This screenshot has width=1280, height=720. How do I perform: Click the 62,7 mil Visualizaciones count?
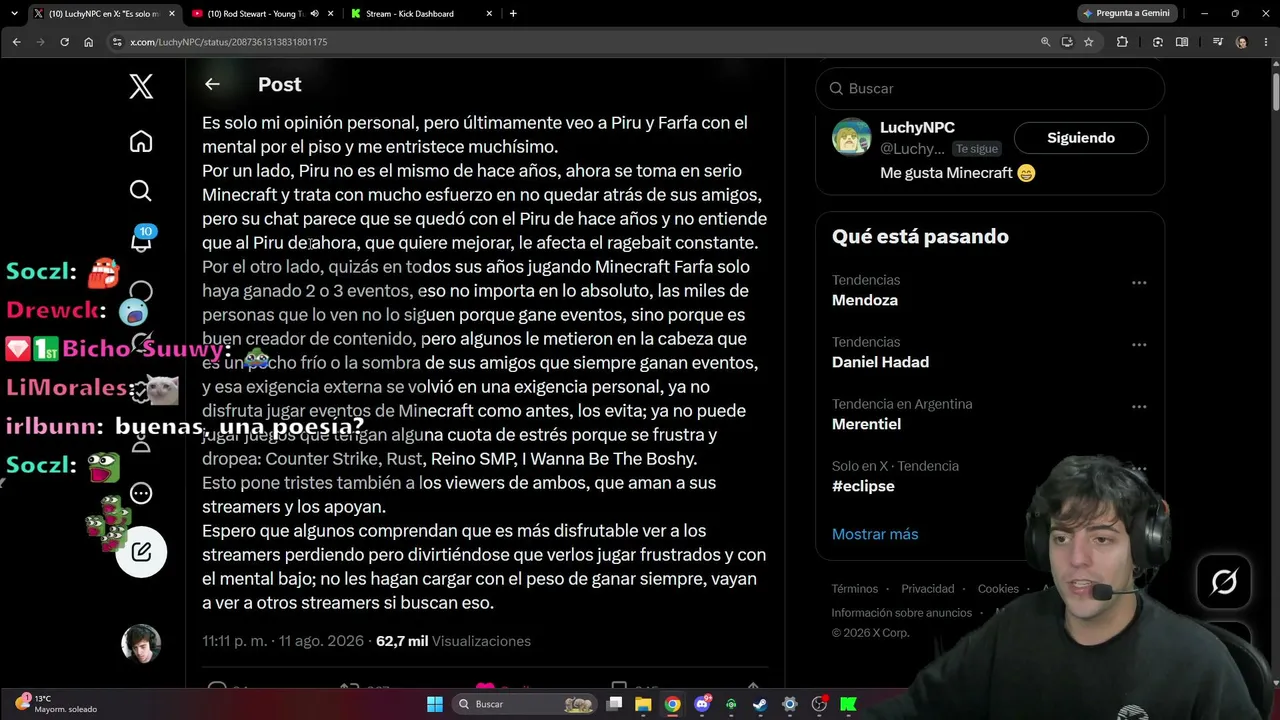tap(453, 641)
